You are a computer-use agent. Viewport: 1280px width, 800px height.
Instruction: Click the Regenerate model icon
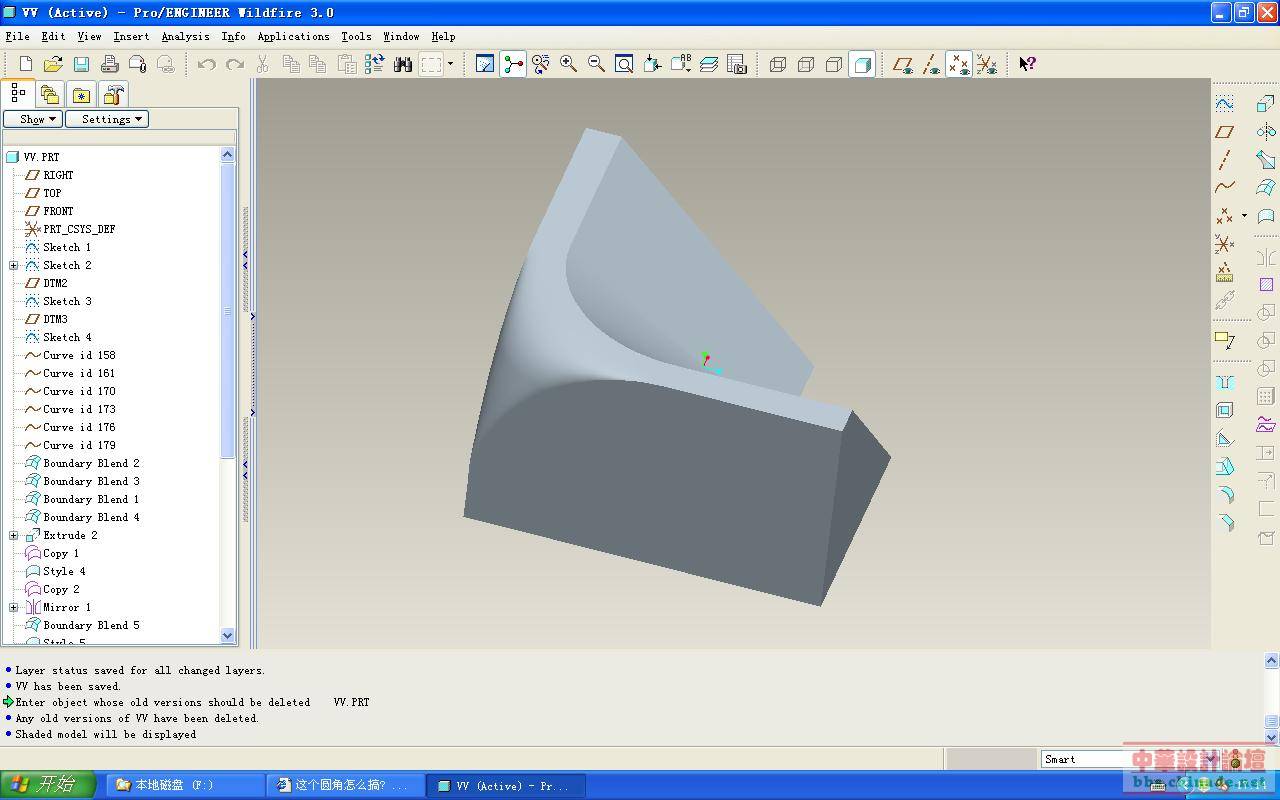pyautogui.click(x=375, y=64)
